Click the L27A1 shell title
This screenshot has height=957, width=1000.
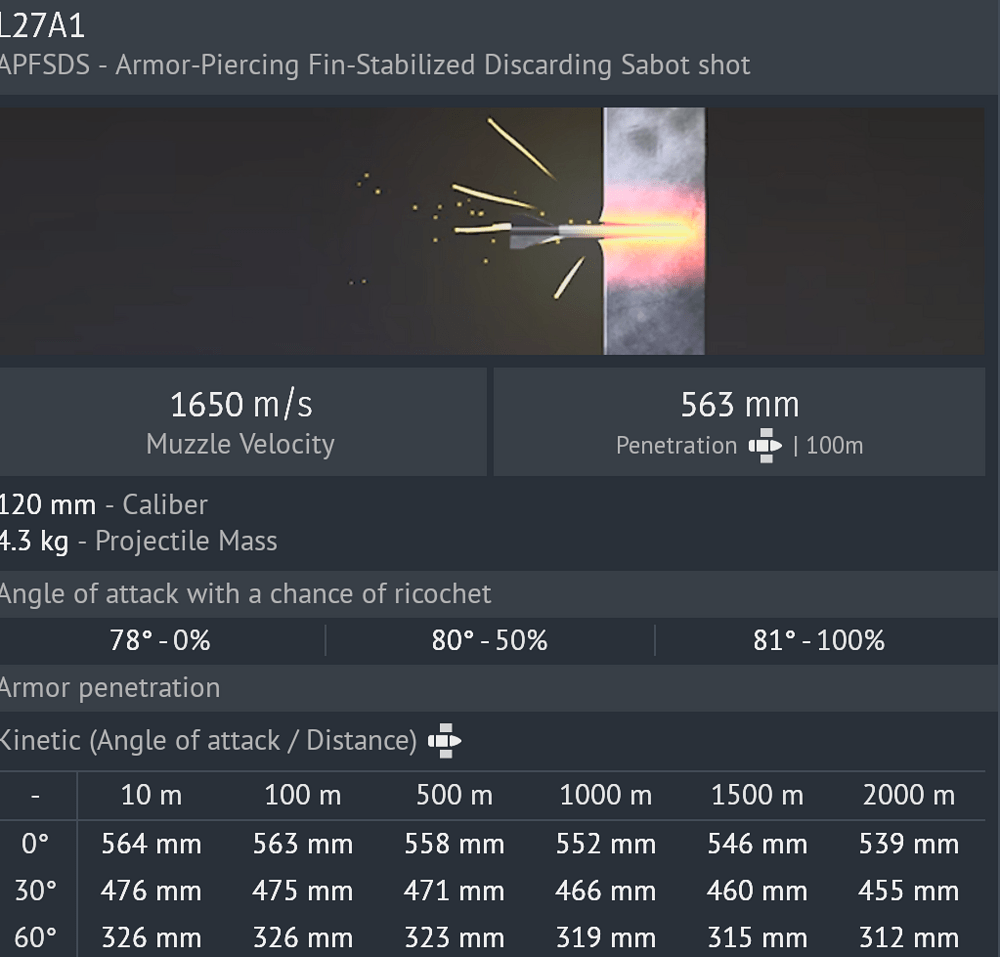click(42, 26)
